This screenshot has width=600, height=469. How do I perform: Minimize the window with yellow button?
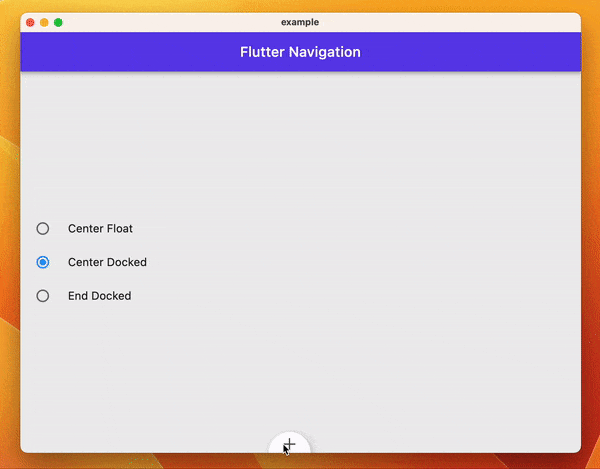(x=44, y=23)
